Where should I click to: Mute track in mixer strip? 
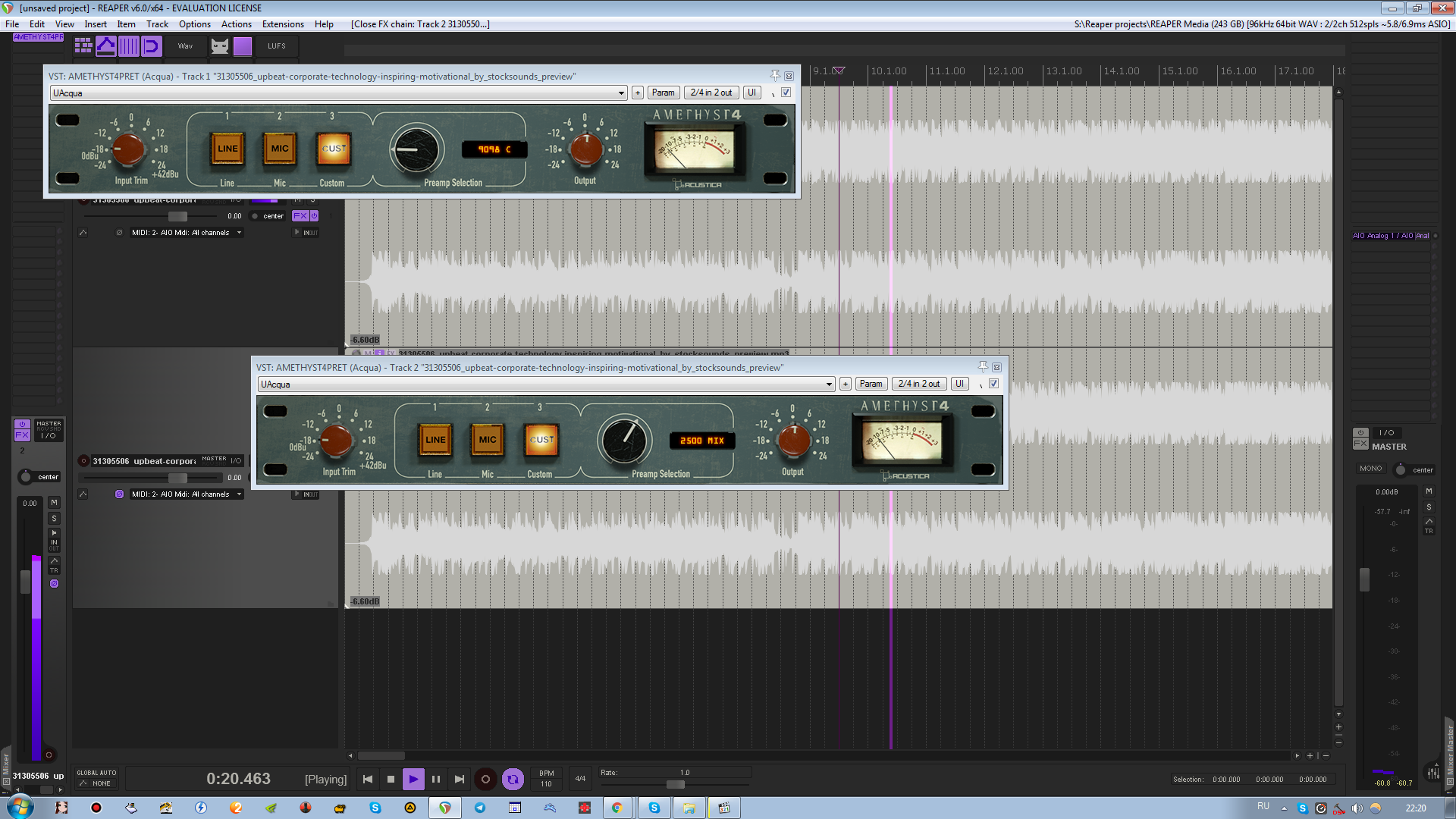(x=54, y=503)
